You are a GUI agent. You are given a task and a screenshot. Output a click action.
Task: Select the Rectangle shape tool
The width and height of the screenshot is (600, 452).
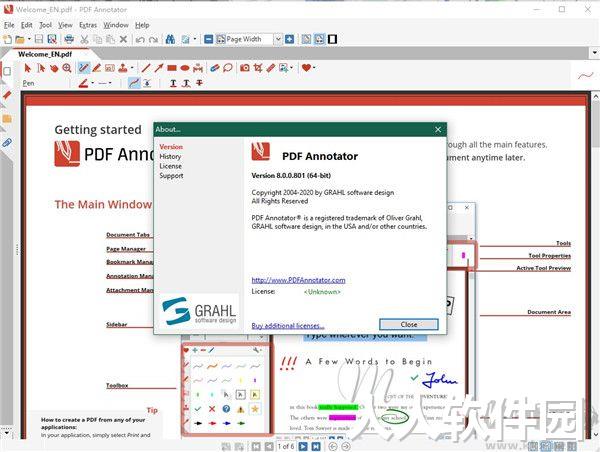(172, 68)
